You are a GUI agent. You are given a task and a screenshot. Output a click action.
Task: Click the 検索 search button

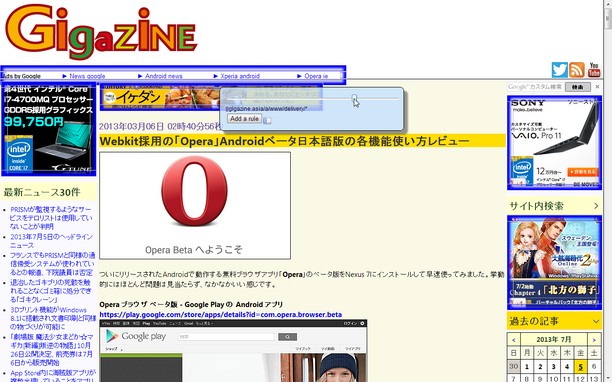pyautogui.click(x=578, y=87)
